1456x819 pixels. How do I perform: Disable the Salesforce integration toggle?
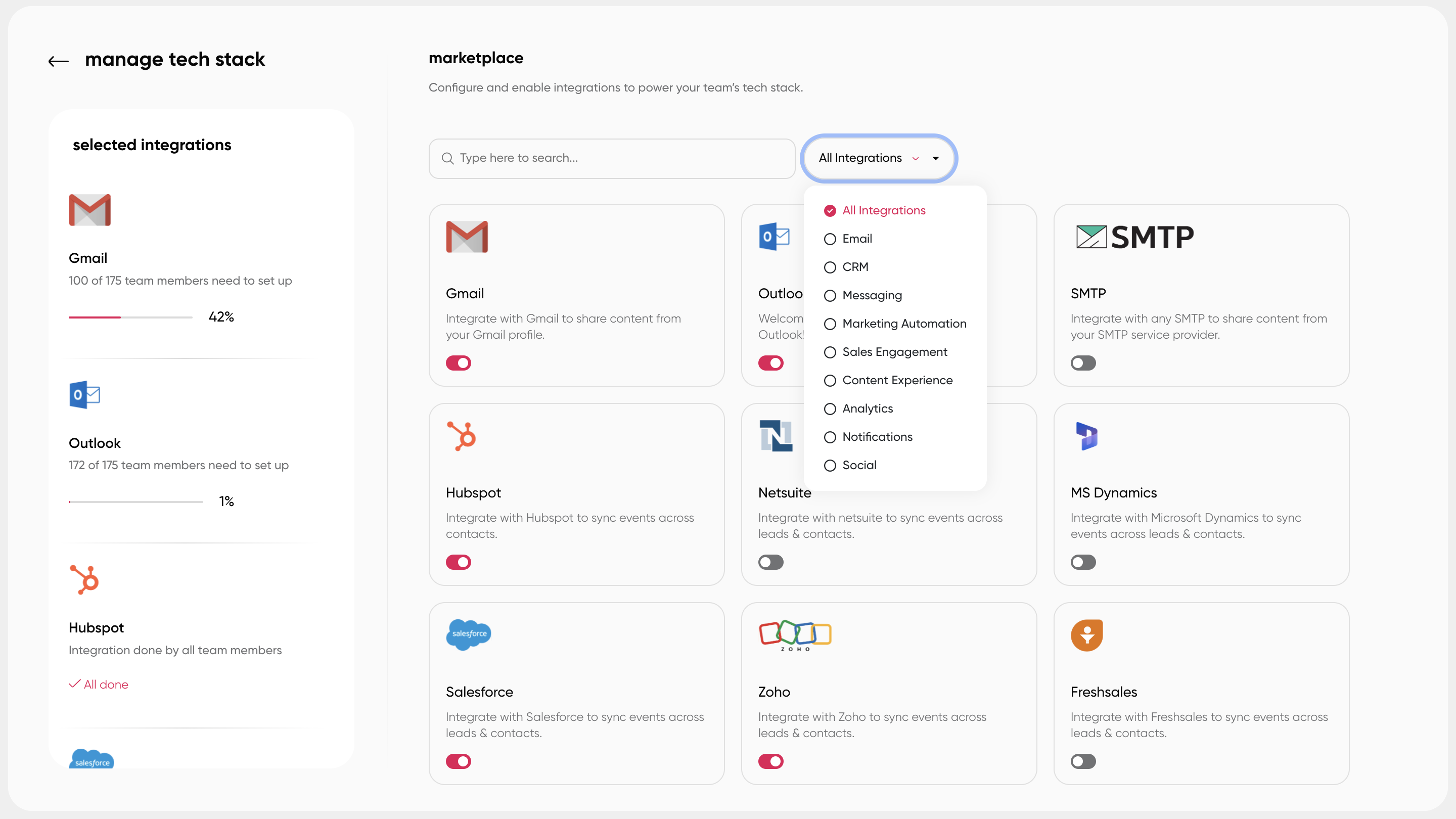pyautogui.click(x=459, y=761)
